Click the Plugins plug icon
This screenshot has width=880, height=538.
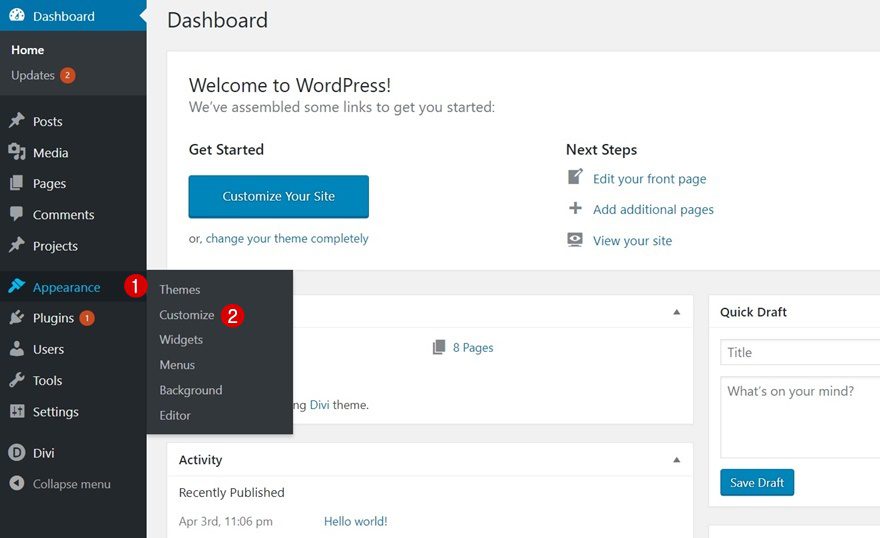[16, 318]
